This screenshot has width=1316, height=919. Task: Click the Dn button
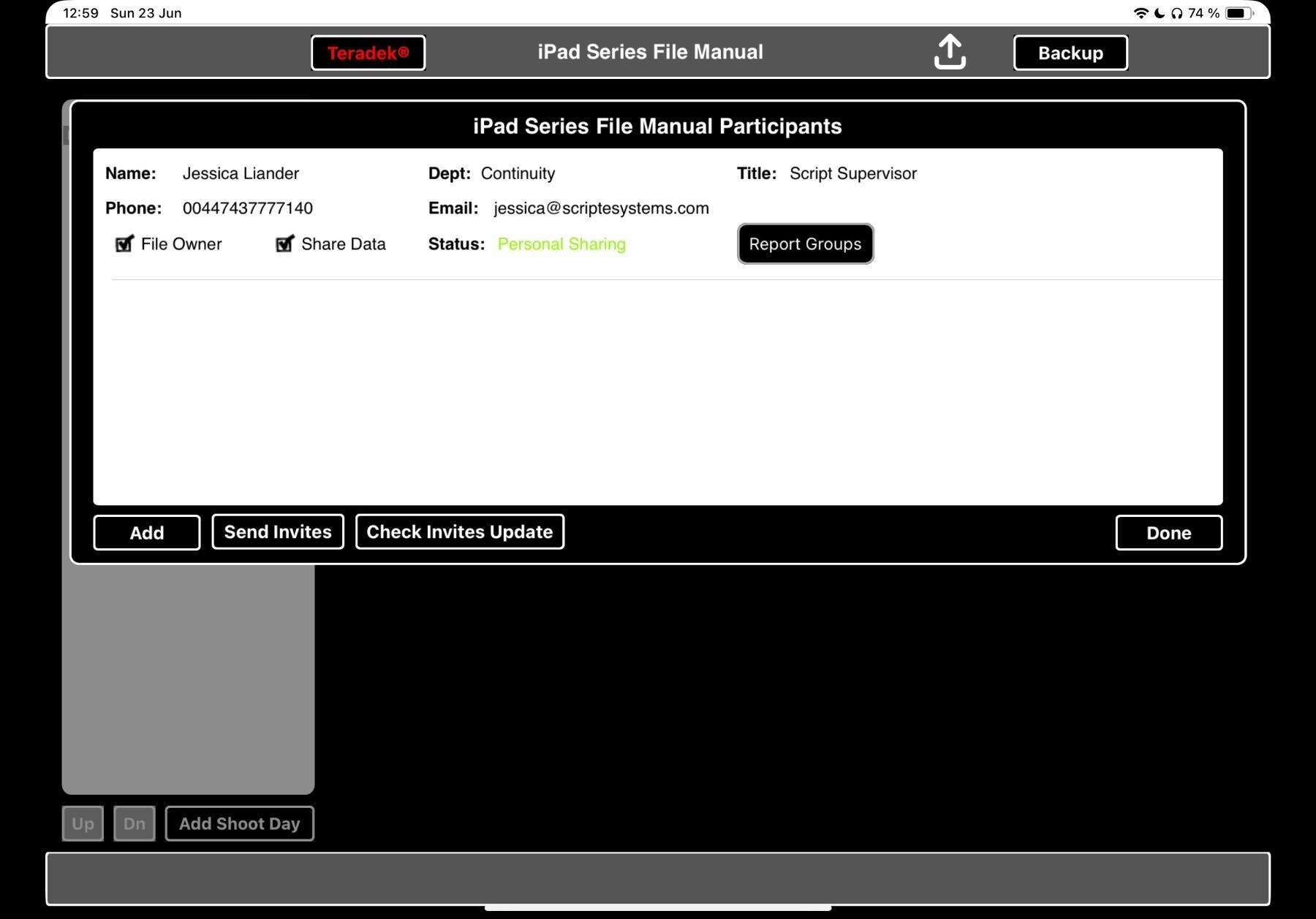[x=135, y=823]
